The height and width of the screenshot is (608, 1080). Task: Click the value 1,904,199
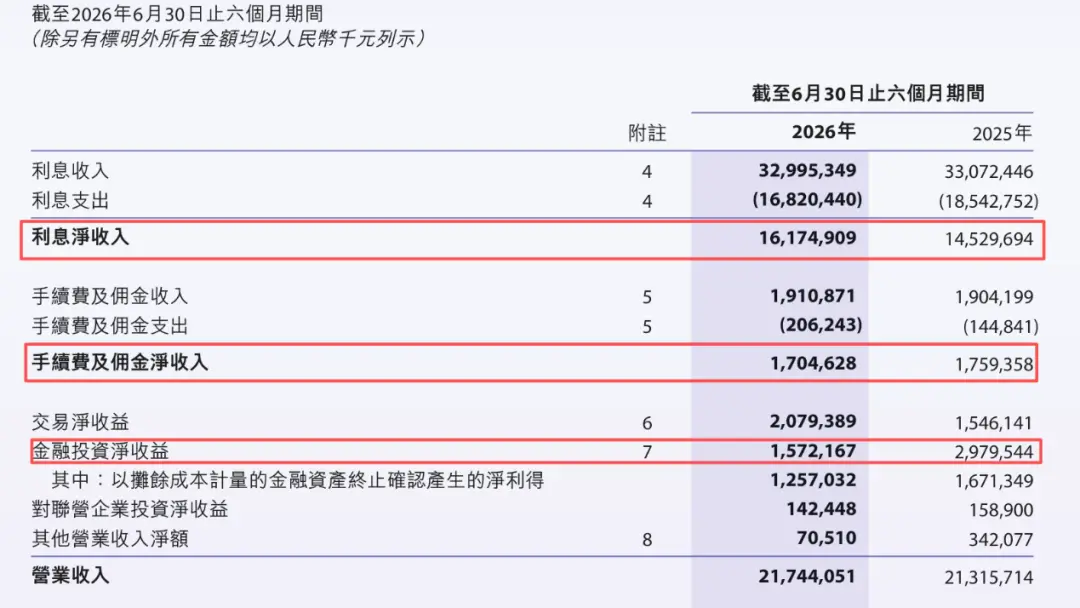(x=994, y=297)
